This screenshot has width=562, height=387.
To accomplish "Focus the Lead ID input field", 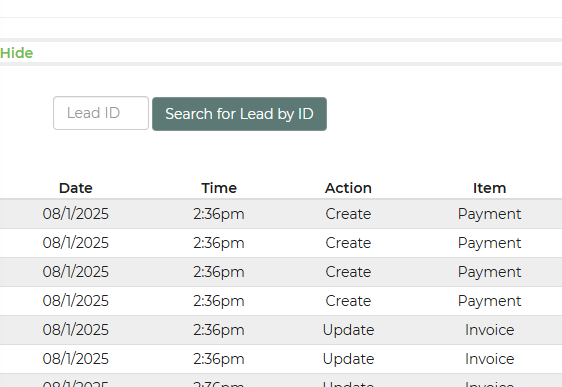I will click(x=101, y=113).
